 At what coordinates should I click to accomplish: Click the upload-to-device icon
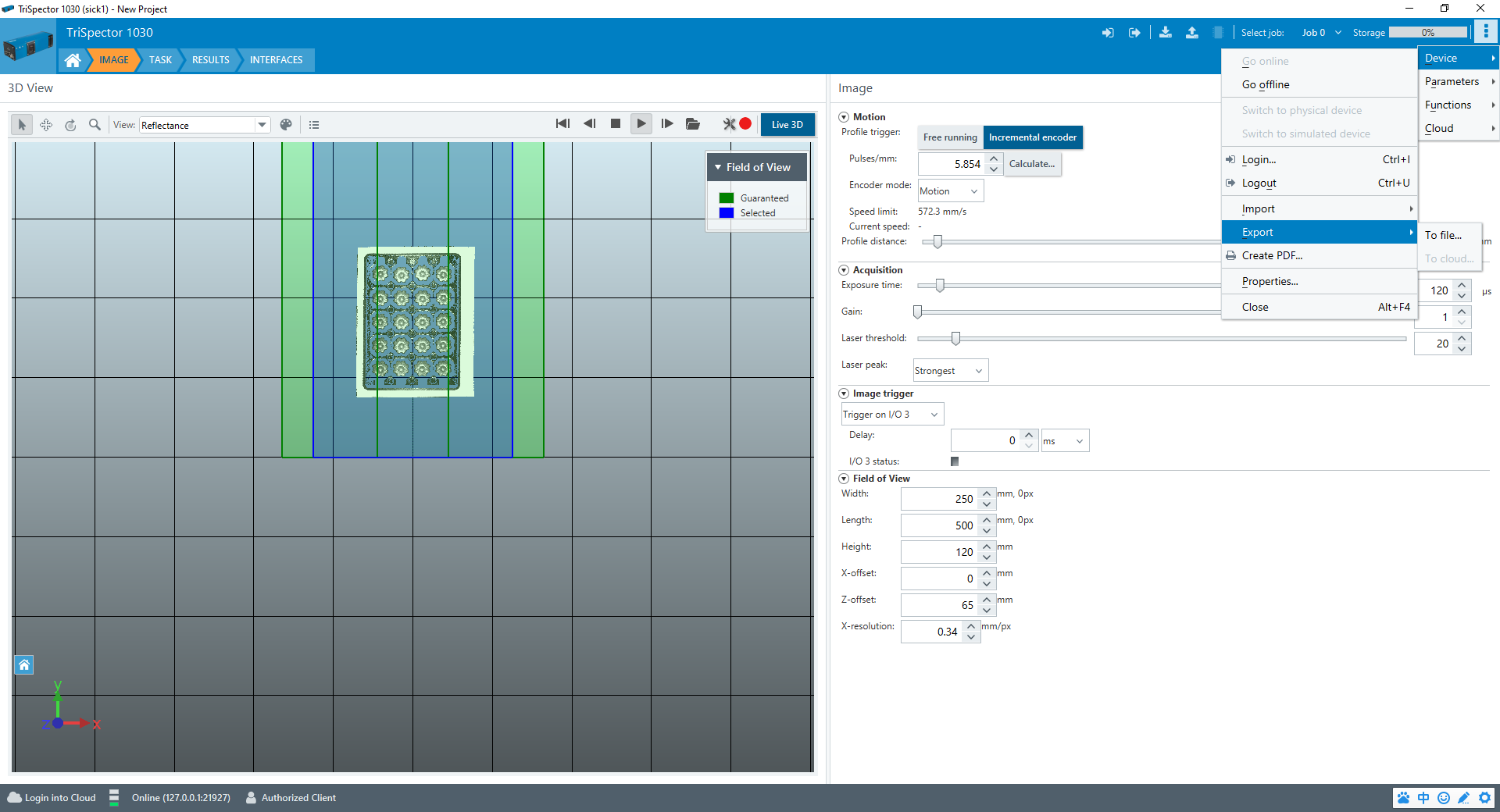point(1192,33)
